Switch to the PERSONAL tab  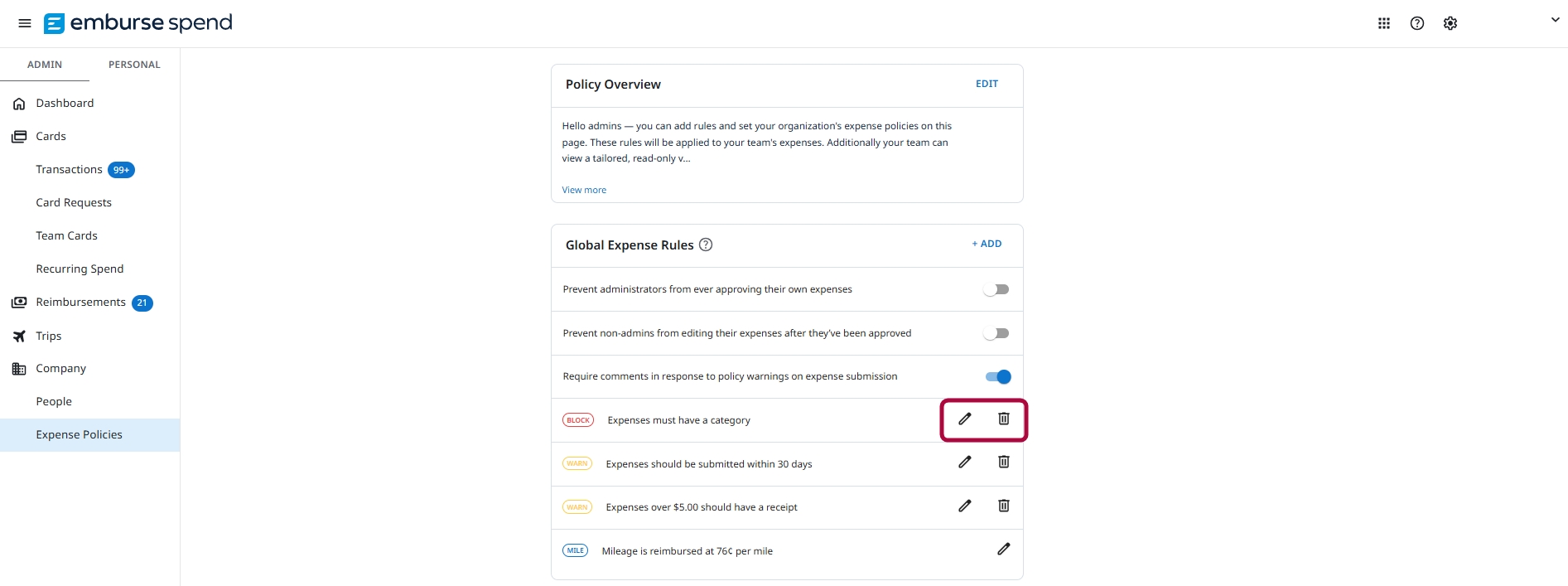(x=134, y=65)
